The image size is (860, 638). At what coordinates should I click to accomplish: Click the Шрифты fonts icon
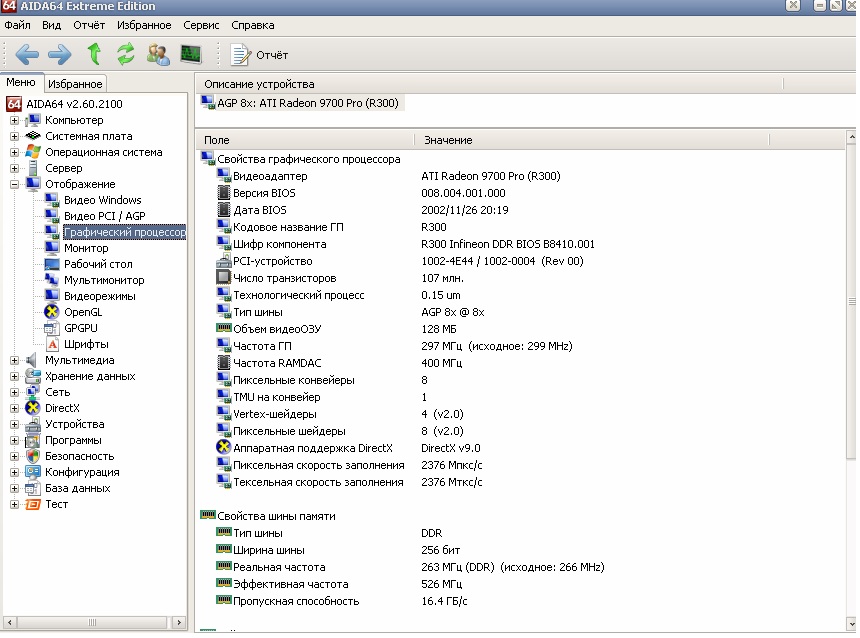pos(52,344)
